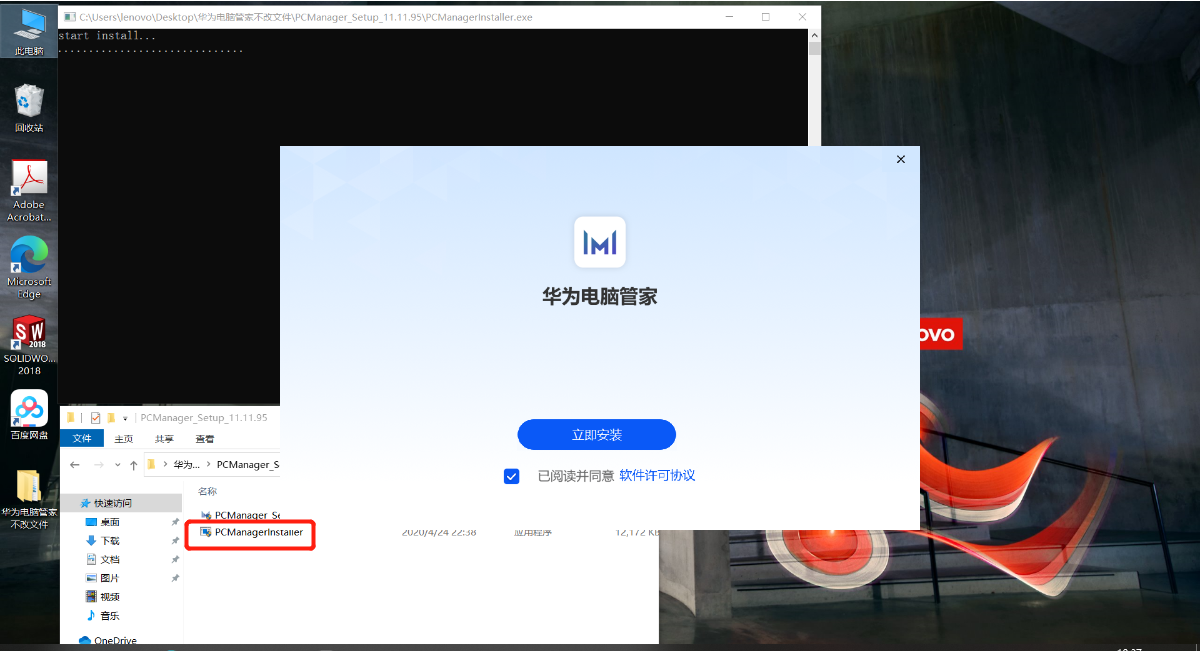Click the pin icon beside 文档
This screenshot has height=651, width=1201.
tap(175, 560)
